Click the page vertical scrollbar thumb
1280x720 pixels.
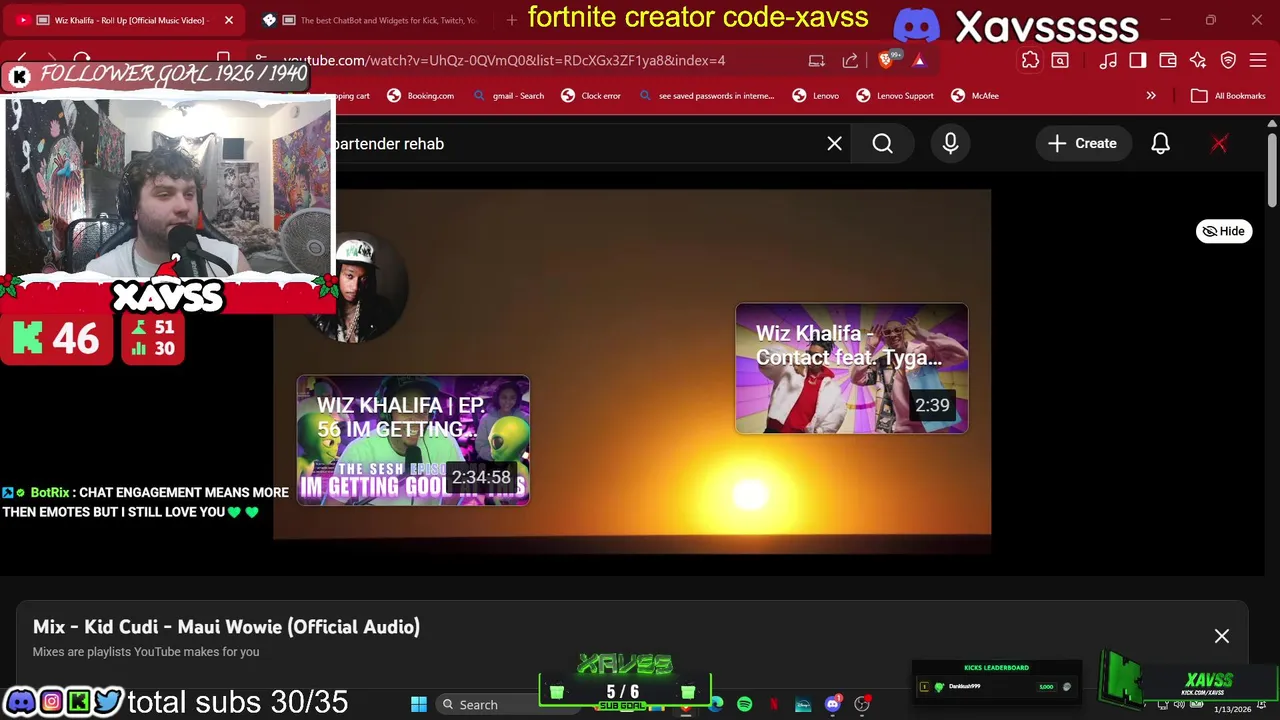[x=1271, y=168]
